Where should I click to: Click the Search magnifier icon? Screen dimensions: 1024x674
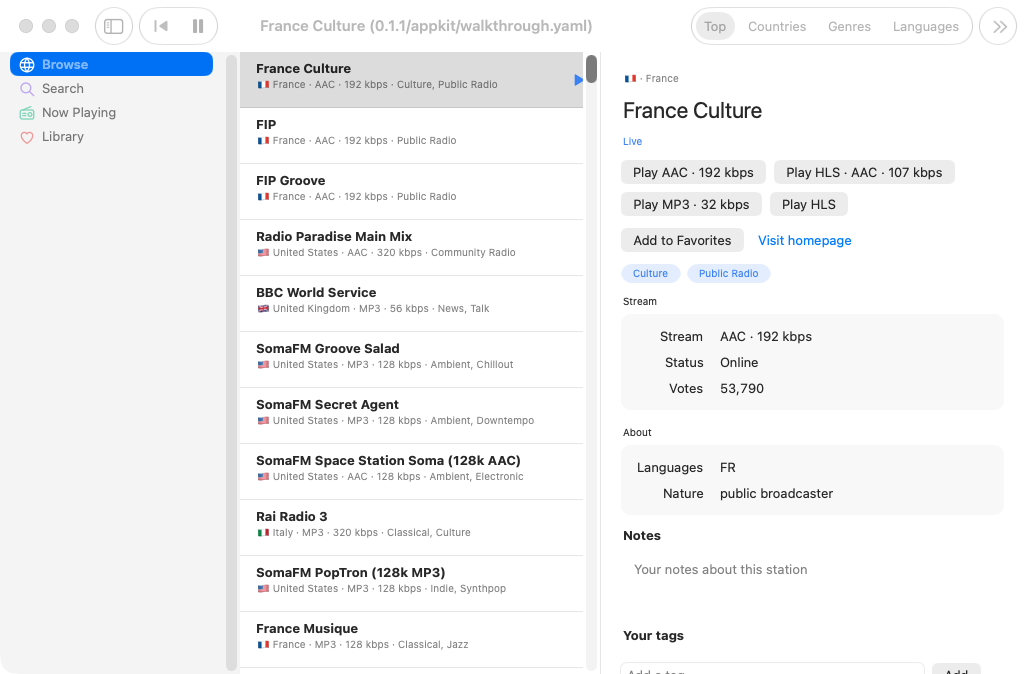(27, 89)
